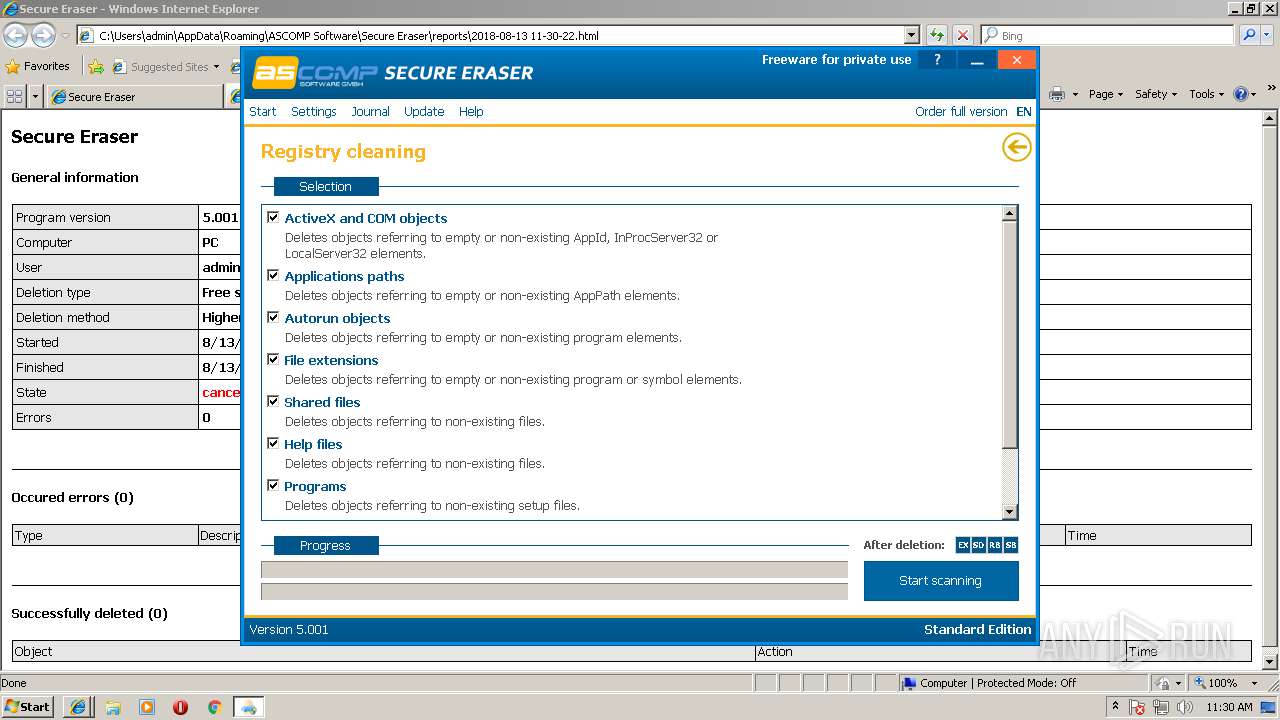This screenshot has width=1280, height=720.
Task: Click the quick tabs grid icon
Action: pyautogui.click(x=14, y=97)
